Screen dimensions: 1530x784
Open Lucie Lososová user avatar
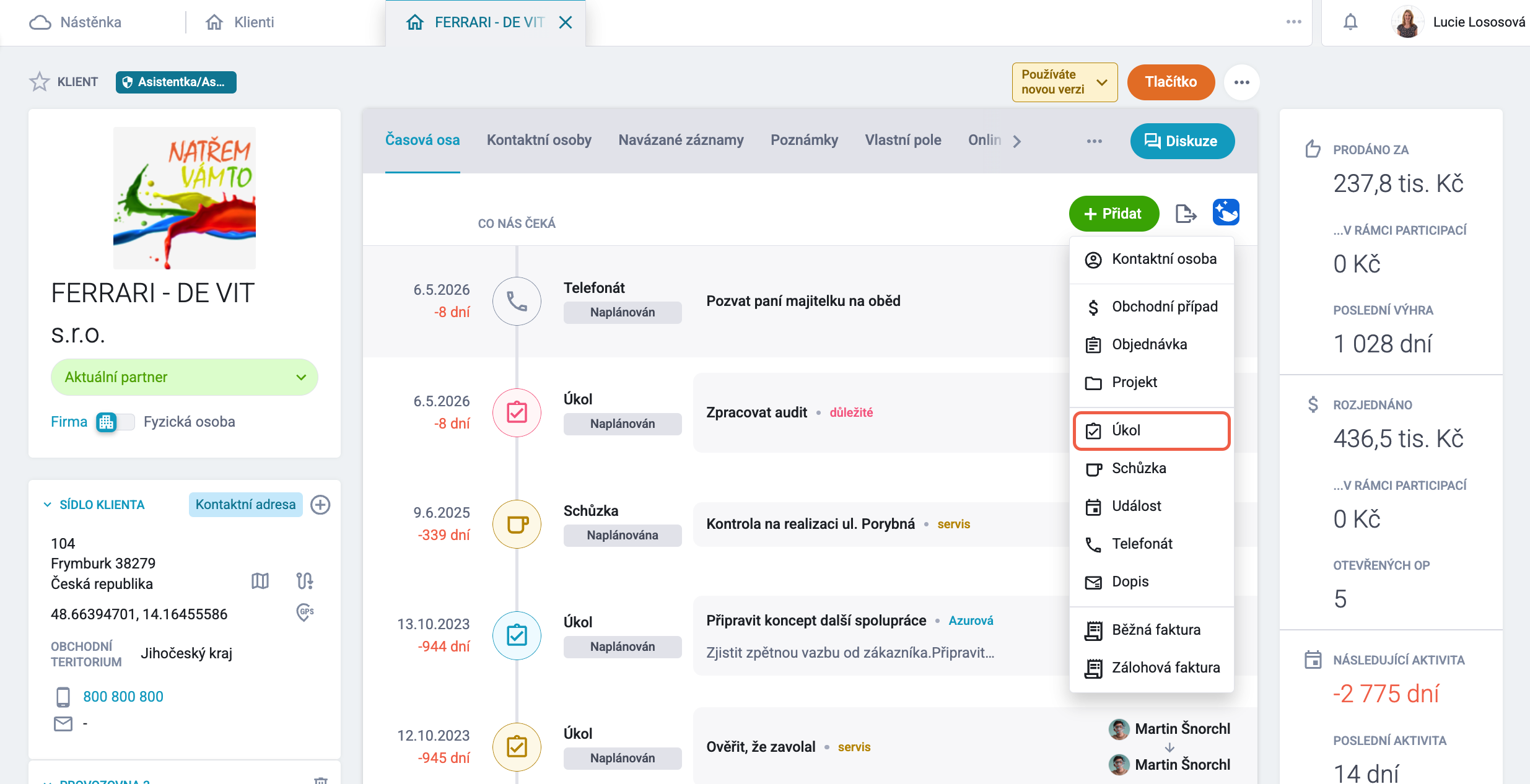pyautogui.click(x=1407, y=22)
